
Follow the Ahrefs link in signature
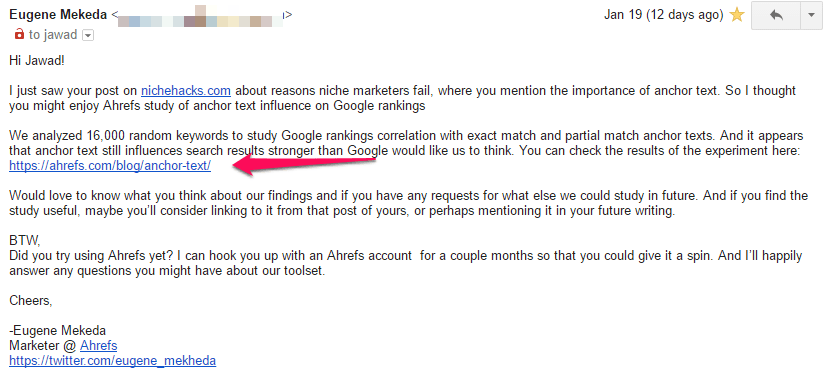99,346
